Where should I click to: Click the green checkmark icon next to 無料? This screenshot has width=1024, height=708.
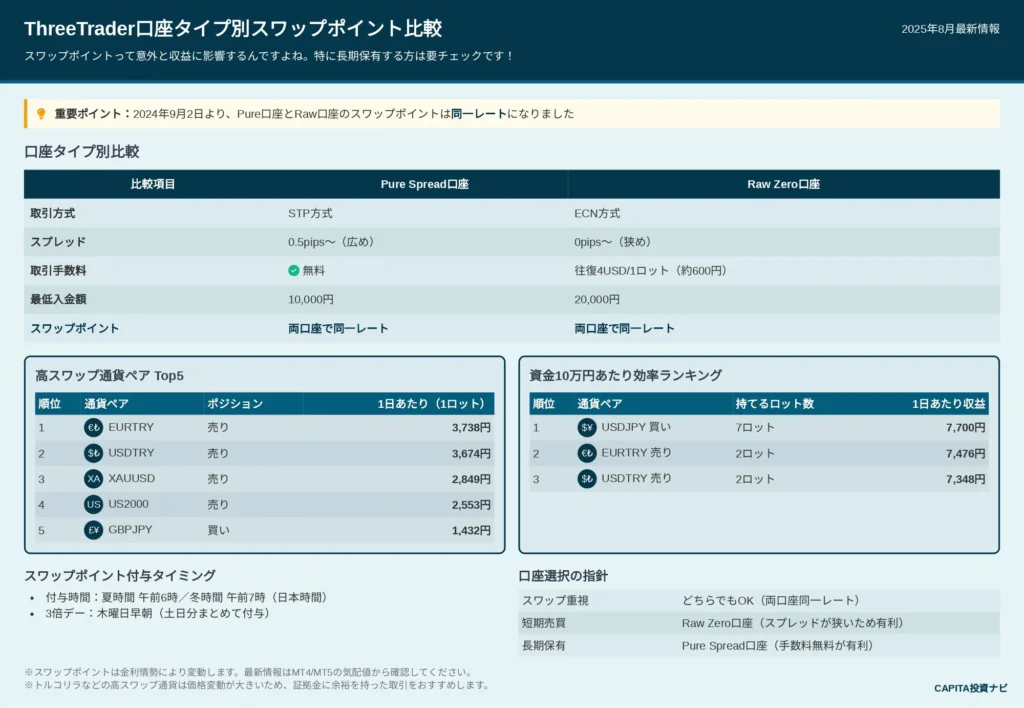(294, 270)
